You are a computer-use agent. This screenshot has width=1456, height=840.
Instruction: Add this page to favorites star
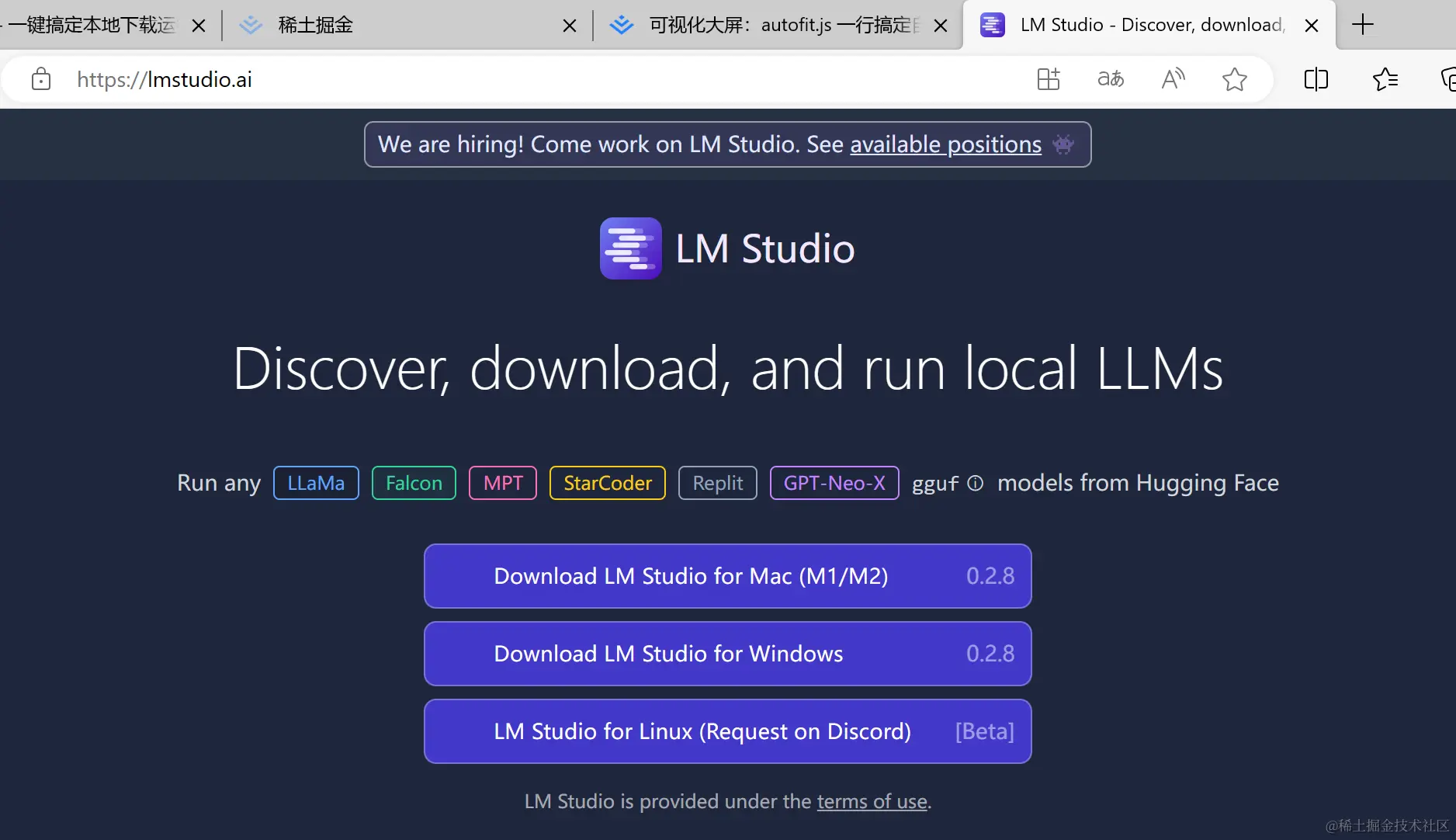coord(1235,79)
